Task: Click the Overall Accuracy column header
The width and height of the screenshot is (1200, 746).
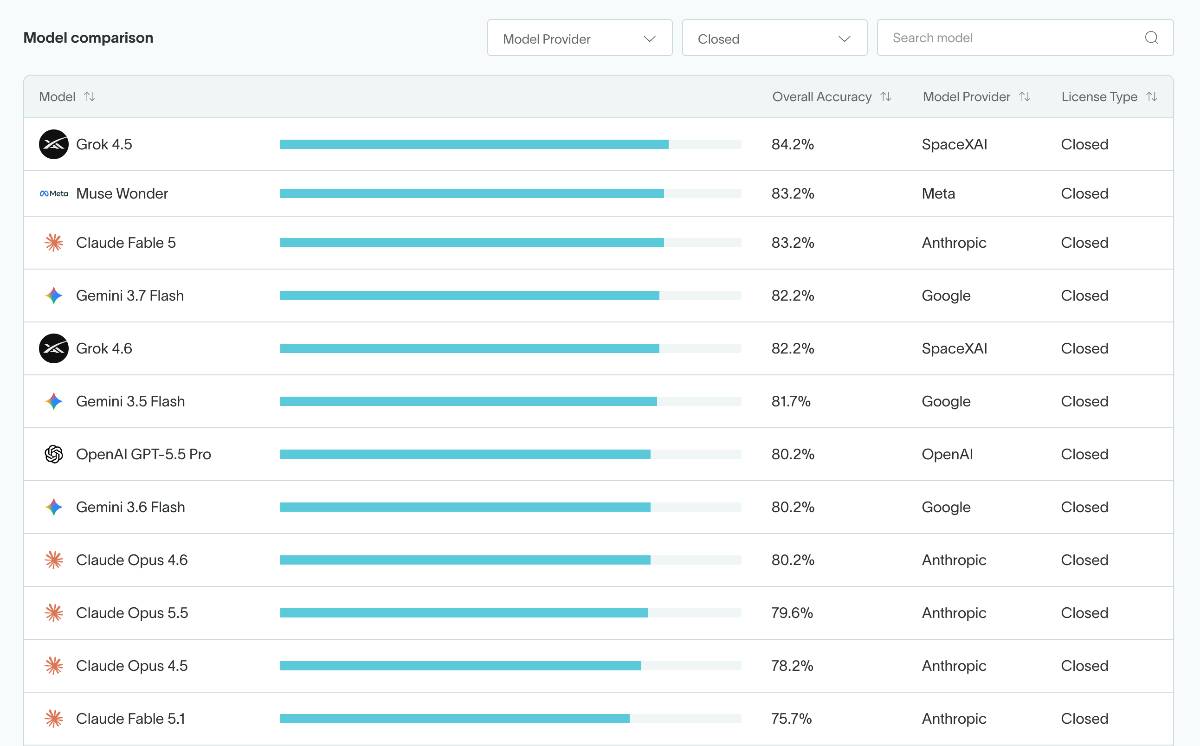Action: [x=822, y=97]
